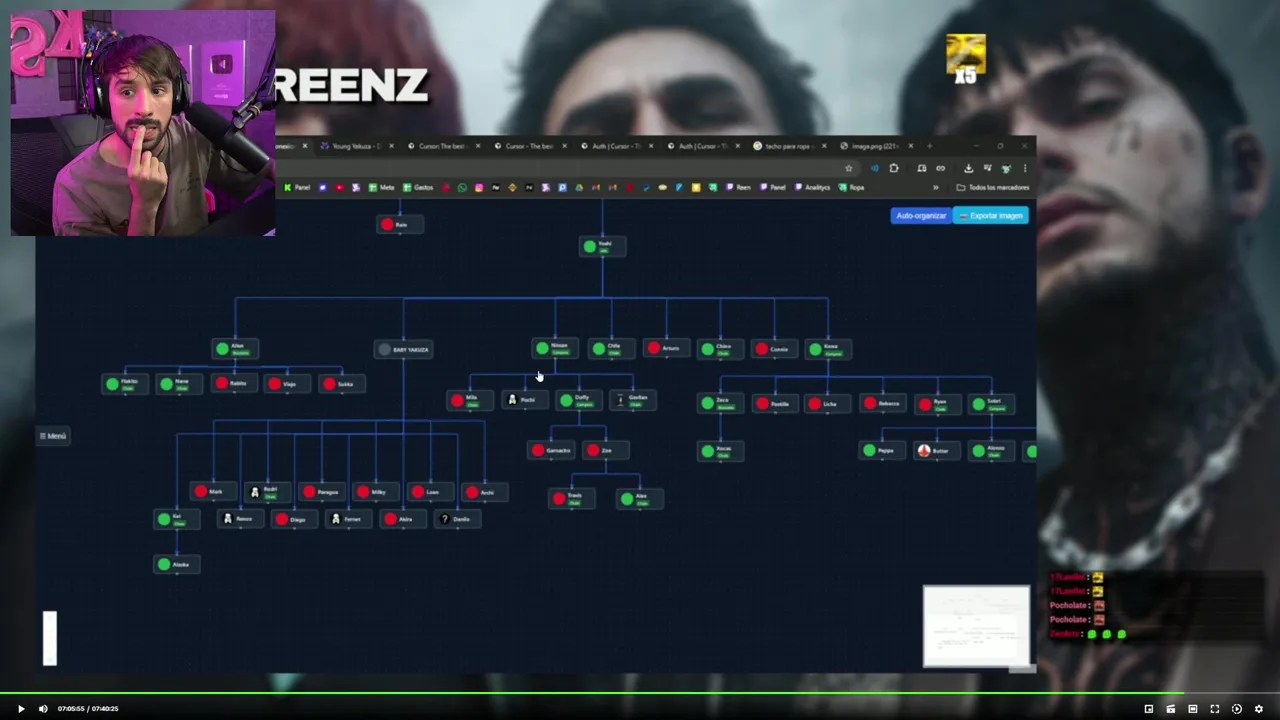Viewport: 1280px width, 720px height.
Task: Seek using the green video progress bar
Action: [x=640, y=693]
